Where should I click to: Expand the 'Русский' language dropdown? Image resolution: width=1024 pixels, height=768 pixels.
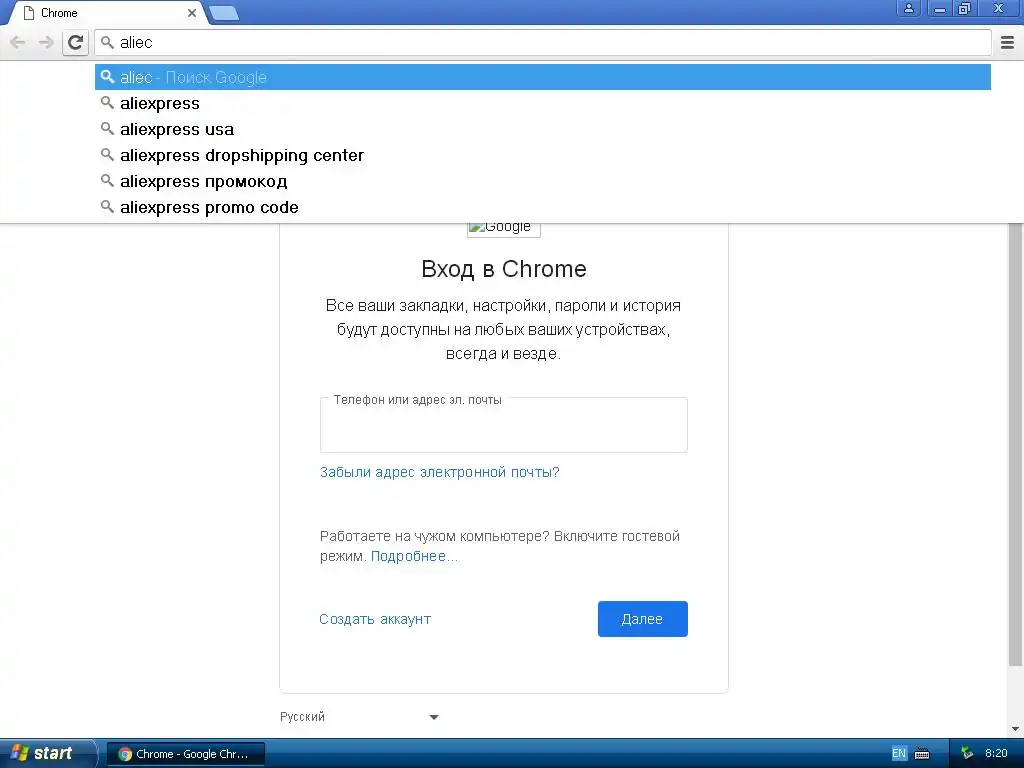click(x=359, y=717)
